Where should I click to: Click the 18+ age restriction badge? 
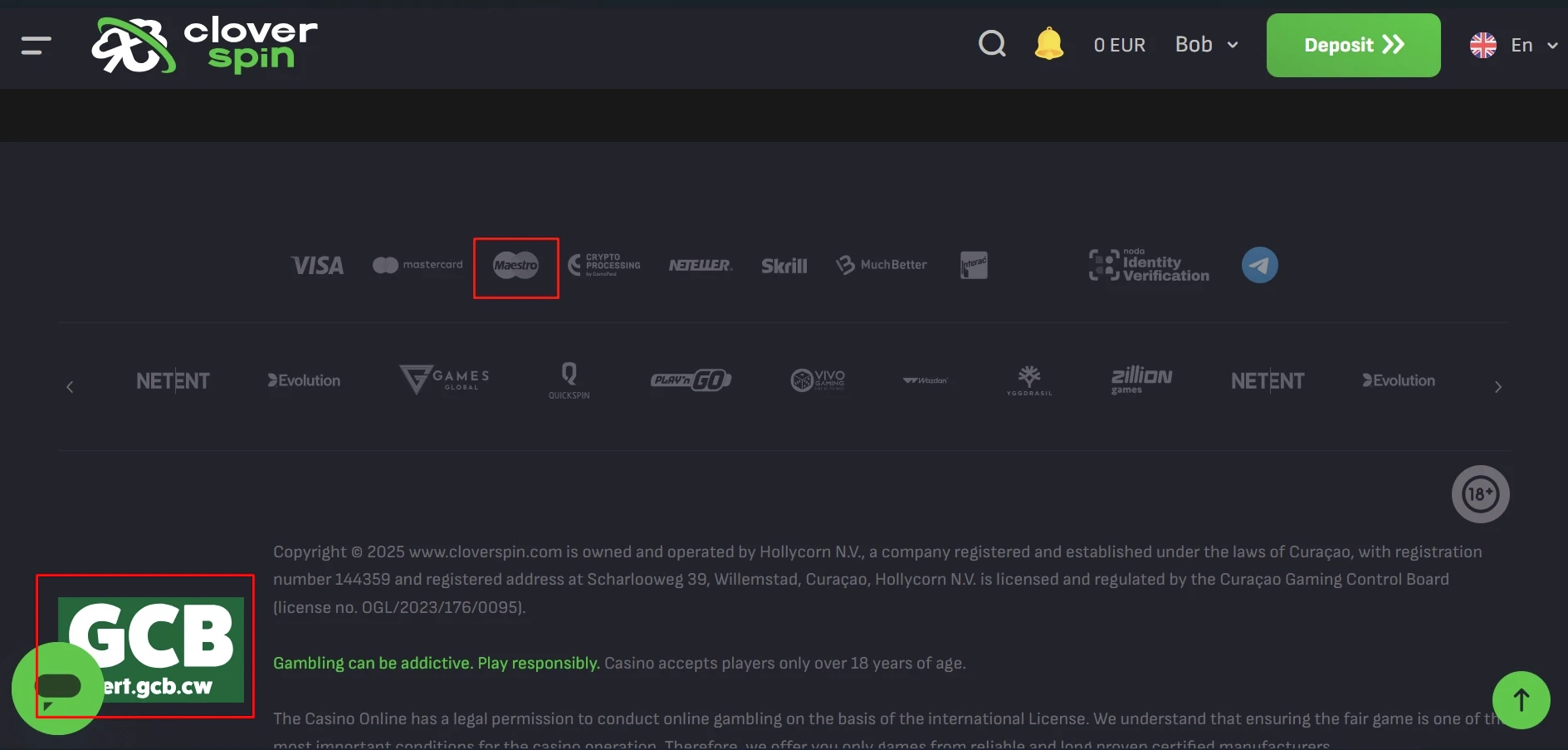(x=1480, y=494)
